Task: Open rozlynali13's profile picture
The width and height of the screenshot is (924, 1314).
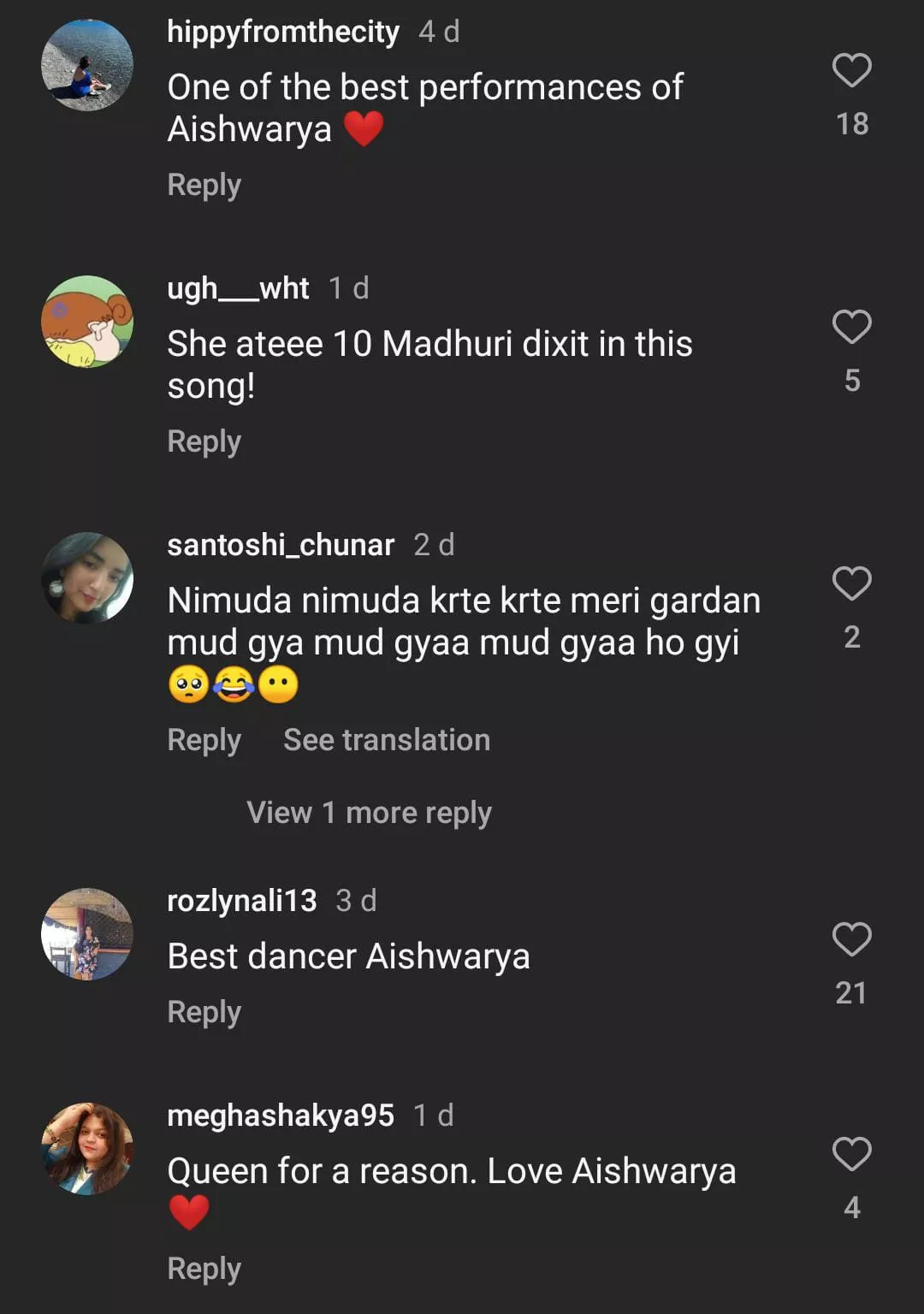Action: (87, 934)
